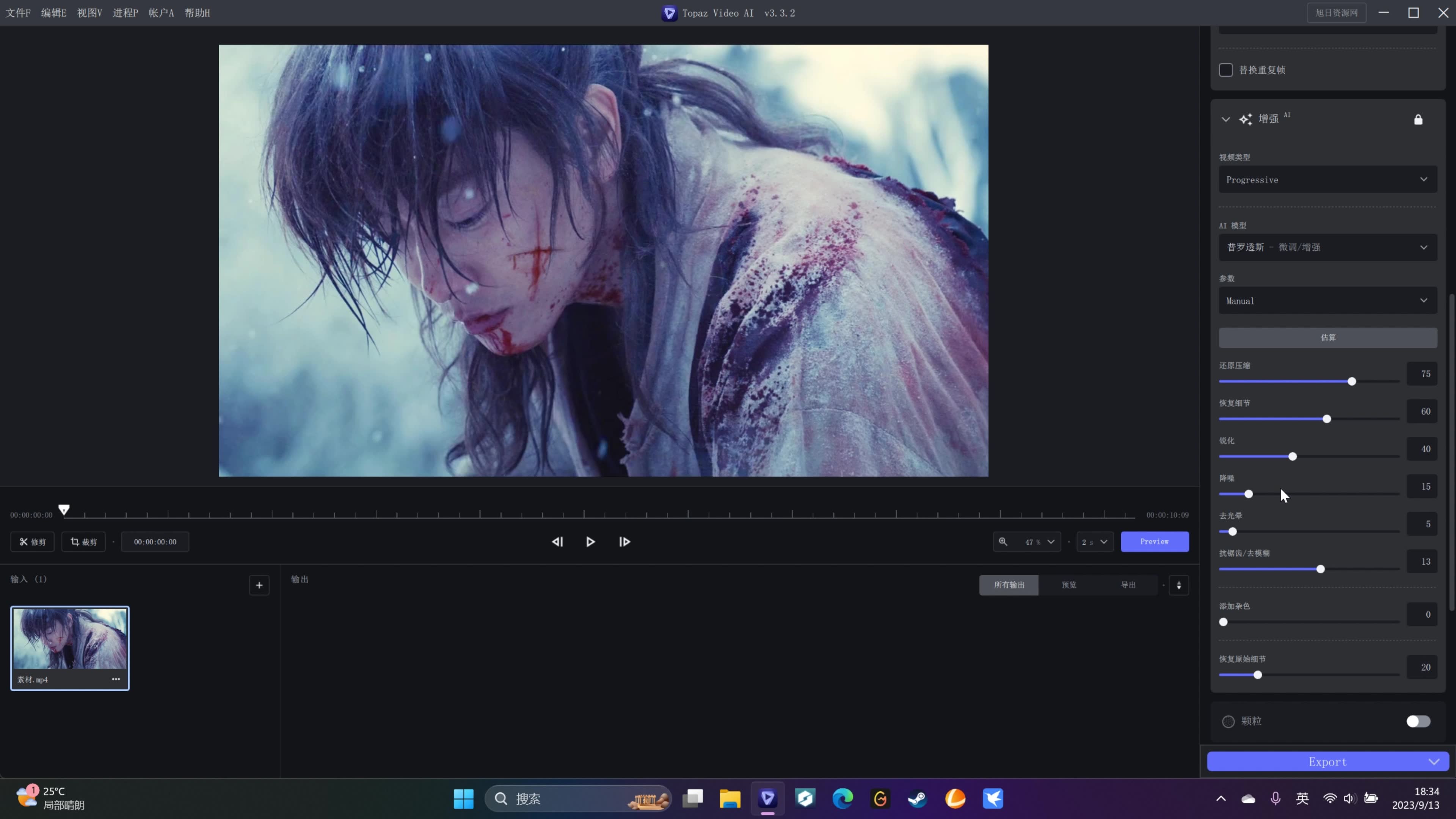Open Steam from taskbar
1456x819 pixels.
pos(917,799)
